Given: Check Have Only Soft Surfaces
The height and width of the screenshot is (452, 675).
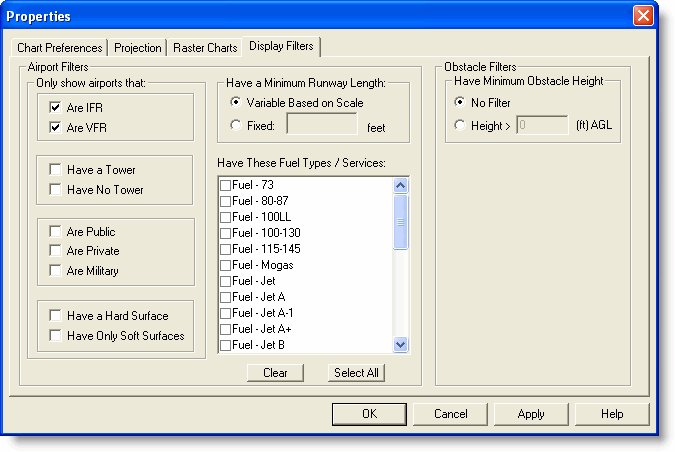Looking at the screenshot, I should coord(55,335).
